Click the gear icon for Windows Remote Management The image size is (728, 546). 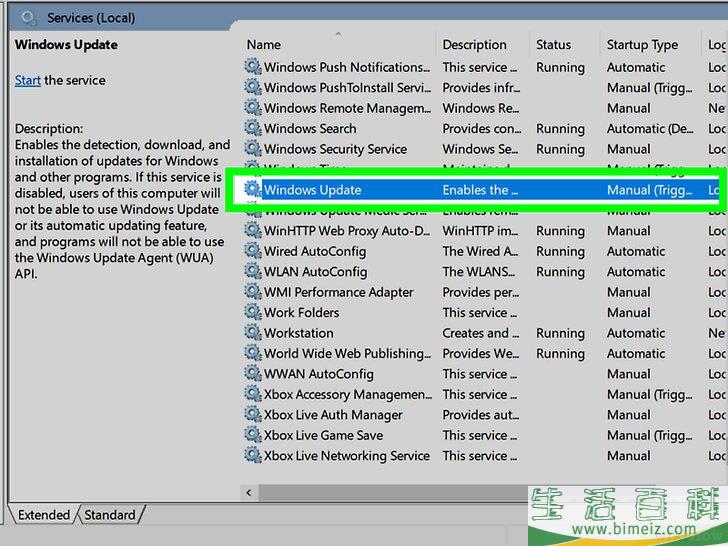tap(253, 108)
